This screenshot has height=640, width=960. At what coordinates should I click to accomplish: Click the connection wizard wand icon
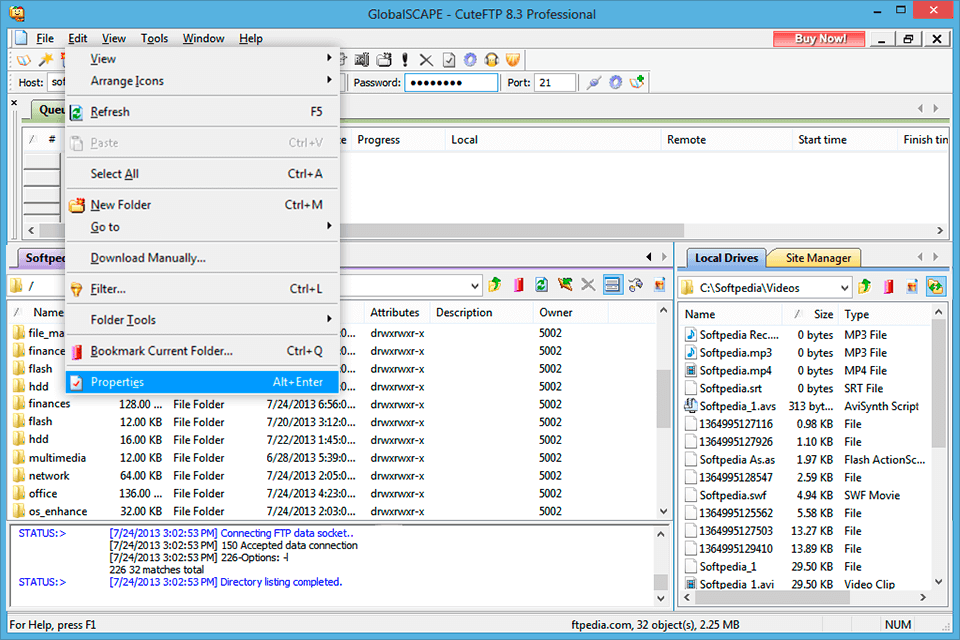pos(45,60)
